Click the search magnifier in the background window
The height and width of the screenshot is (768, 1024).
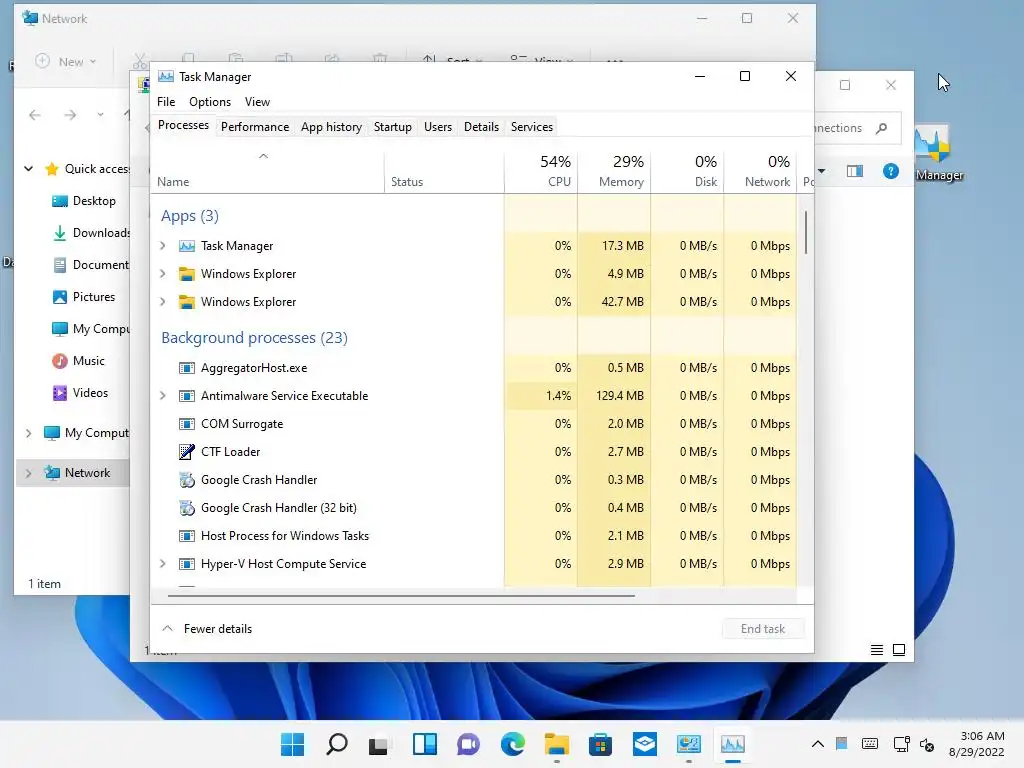(x=882, y=128)
